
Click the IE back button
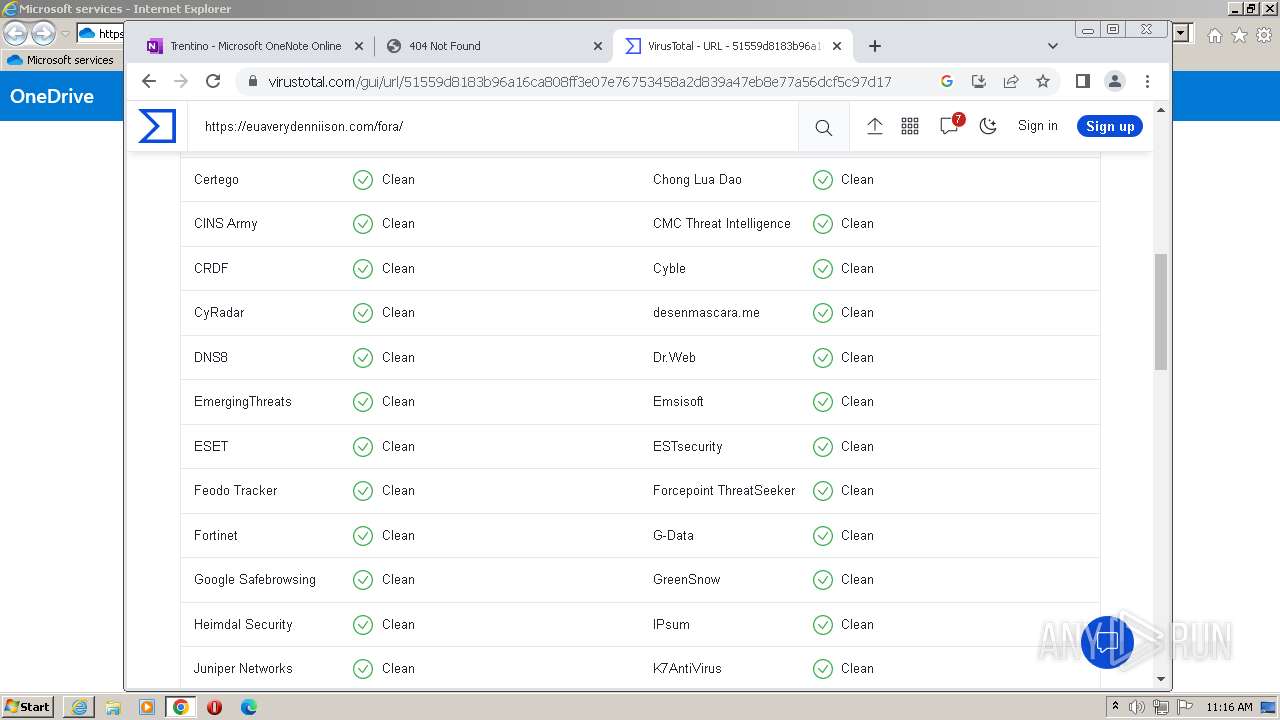tap(16, 34)
